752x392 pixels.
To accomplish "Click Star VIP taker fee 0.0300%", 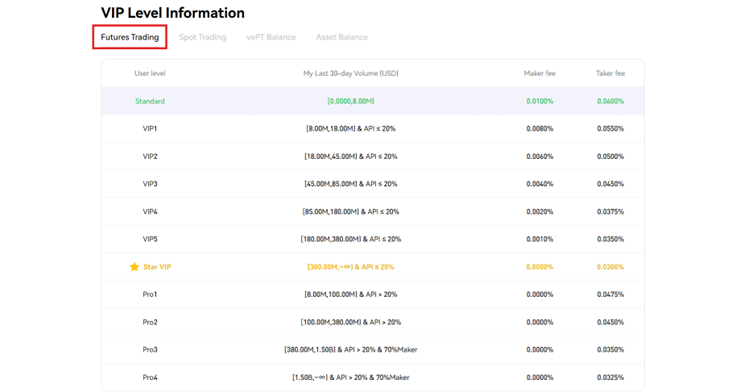I will [x=611, y=267].
